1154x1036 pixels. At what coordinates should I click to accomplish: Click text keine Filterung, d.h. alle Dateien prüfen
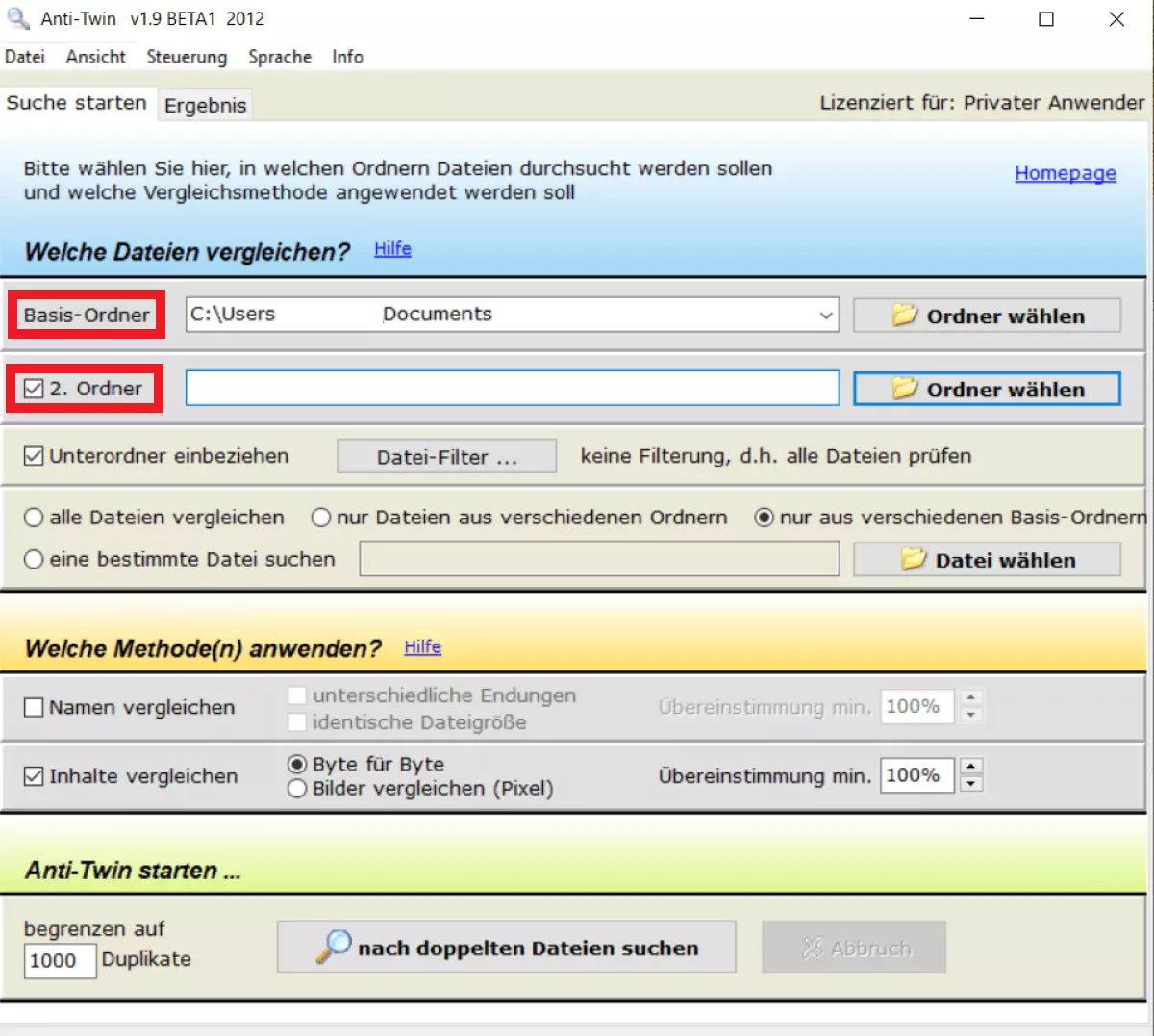click(776, 456)
